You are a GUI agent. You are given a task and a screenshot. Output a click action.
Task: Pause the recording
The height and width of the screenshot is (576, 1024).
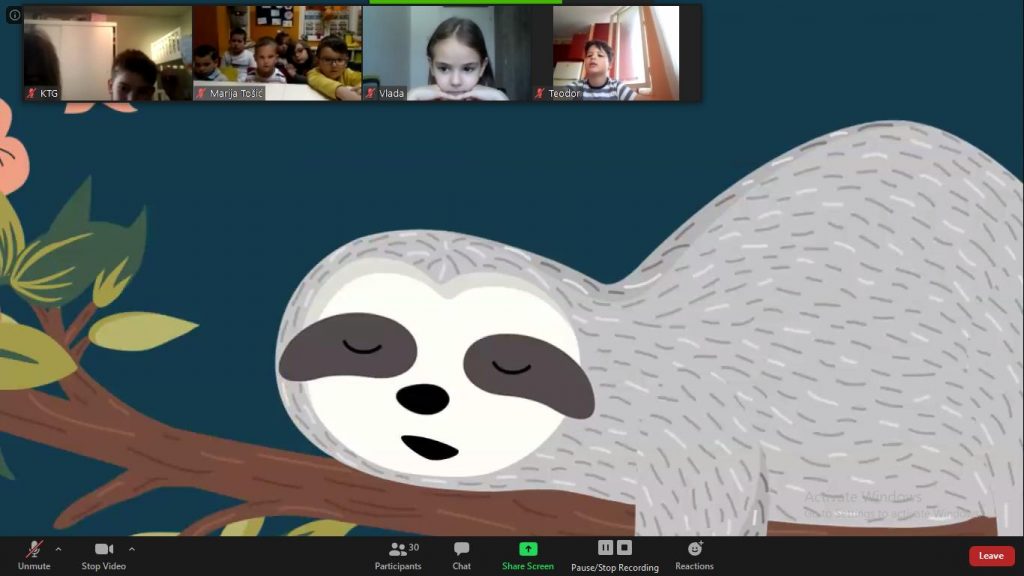click(x=605, y=547)
